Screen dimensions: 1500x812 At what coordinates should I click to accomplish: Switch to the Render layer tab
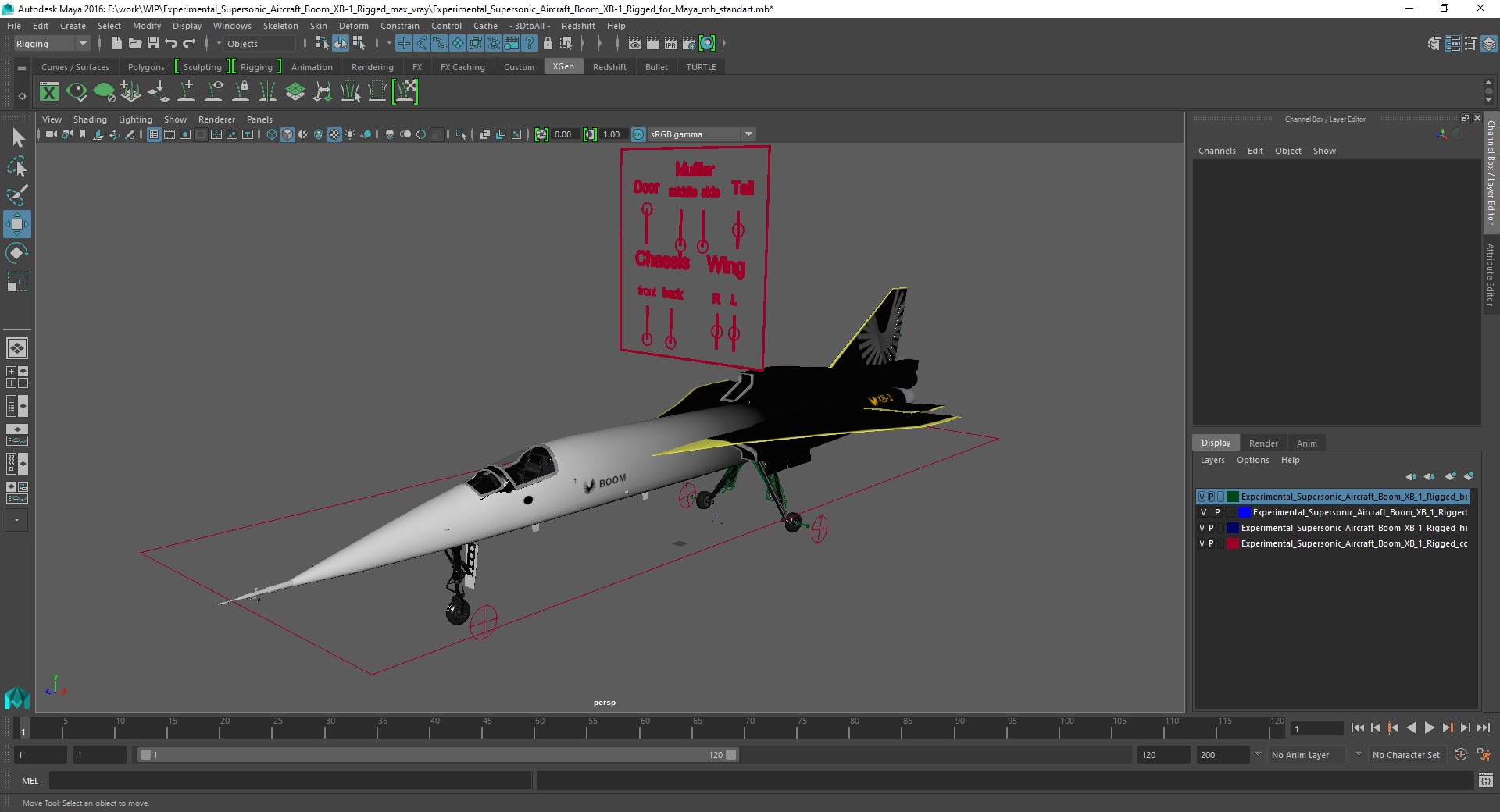pyautogui.click(x=1263, y=443)
